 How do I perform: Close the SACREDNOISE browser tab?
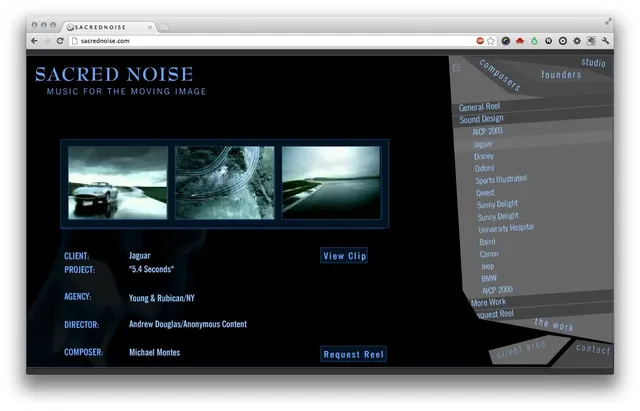pos(150,27)
